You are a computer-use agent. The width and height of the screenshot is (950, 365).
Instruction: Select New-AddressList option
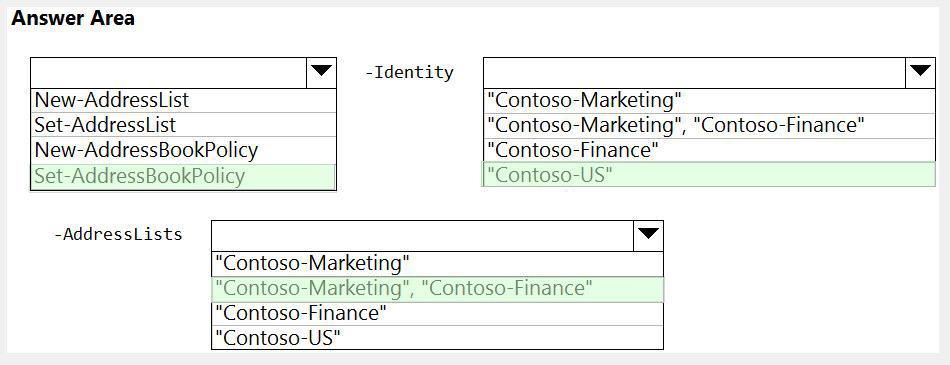183,100
